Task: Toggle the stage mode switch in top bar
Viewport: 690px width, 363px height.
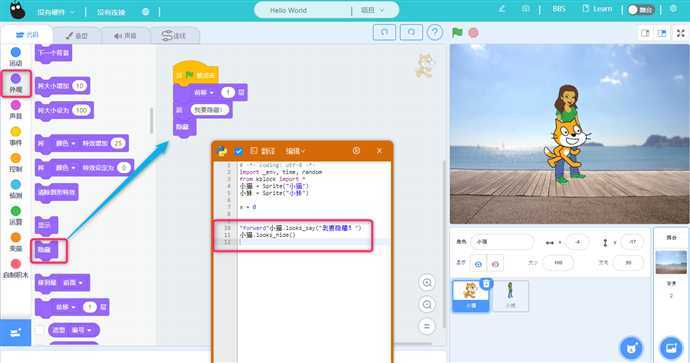Action: (x=641, y=10)
